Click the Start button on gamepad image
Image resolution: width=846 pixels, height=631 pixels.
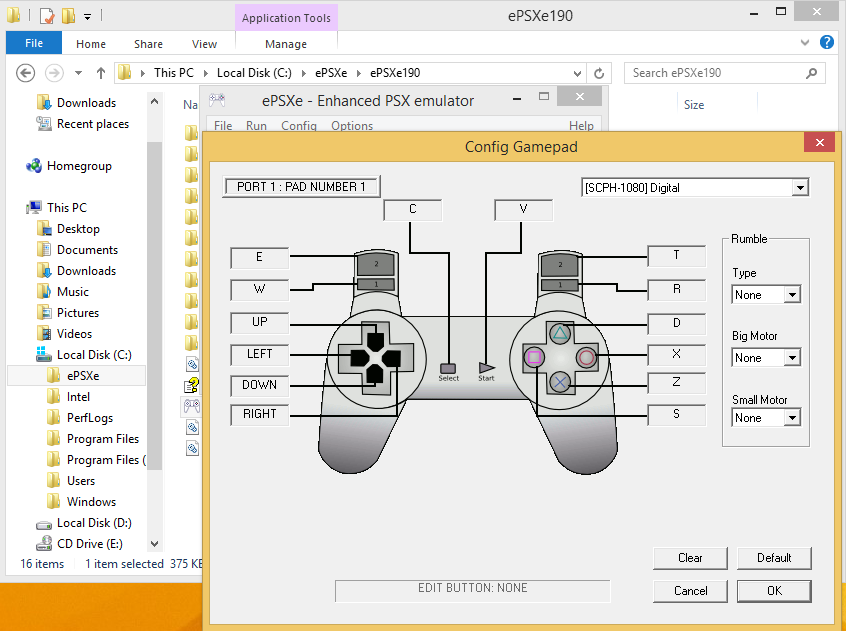pos(486,368)
